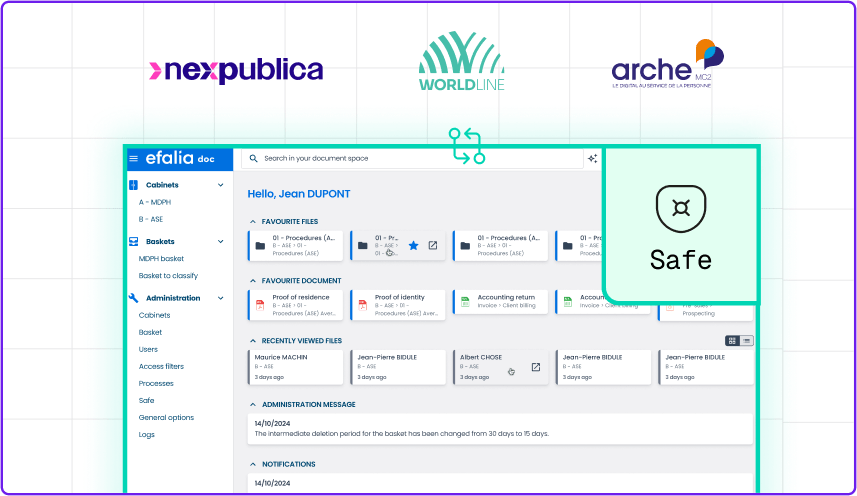This screenshot has height=496, width=857.
Task: Open the Accounting return document card
Action: pyautogui.click(x=501, y=302)
